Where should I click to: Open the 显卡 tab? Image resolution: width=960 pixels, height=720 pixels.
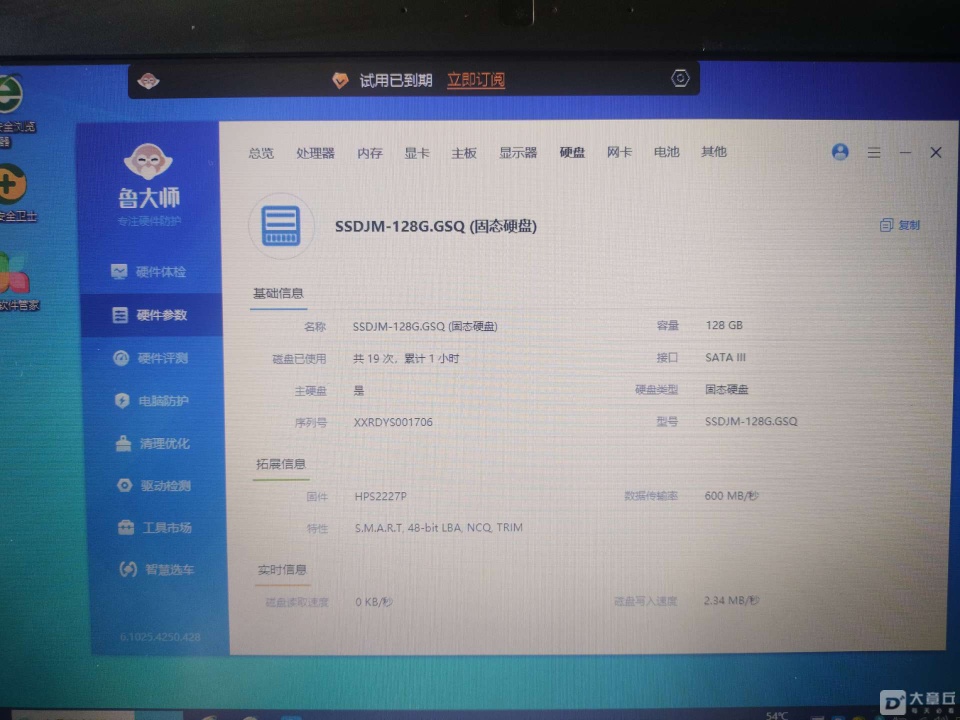tap(416, 152)
